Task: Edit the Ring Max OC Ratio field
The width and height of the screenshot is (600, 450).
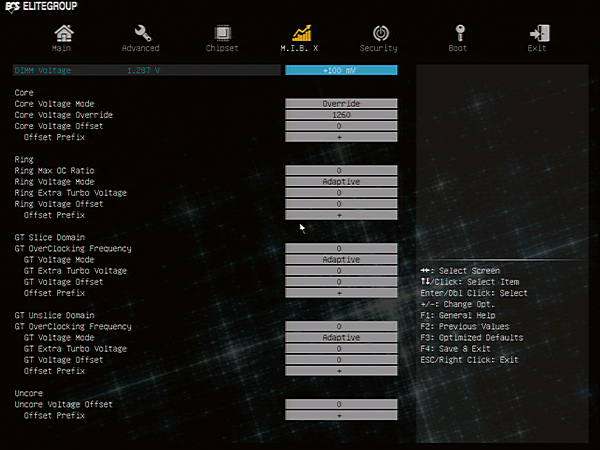Action: pos(341,170)
